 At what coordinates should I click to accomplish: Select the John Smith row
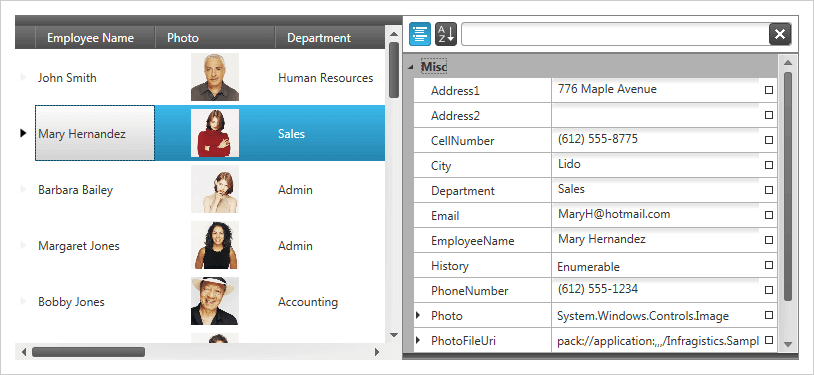200,77
